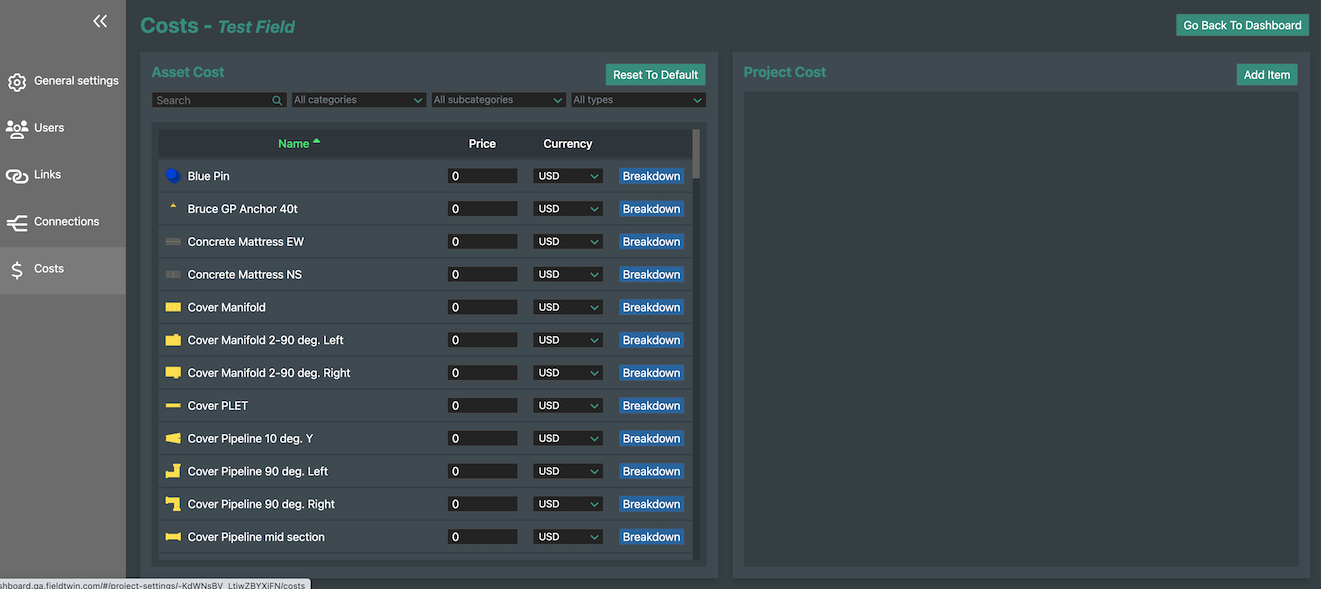
Task: Change currency for Bruce GP Anchor 40t
Action: [567, 209]
